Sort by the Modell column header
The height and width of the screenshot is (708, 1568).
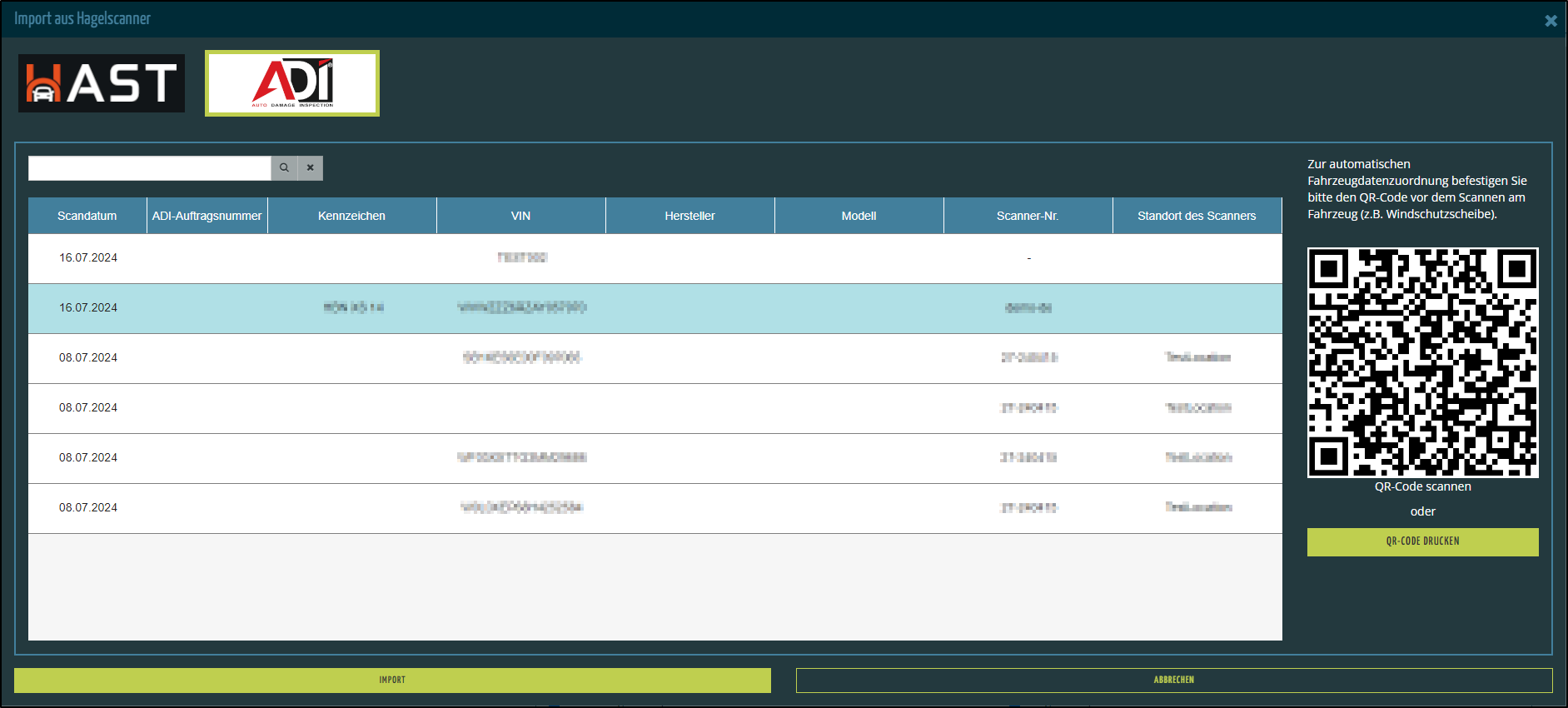tap(859, 216)
